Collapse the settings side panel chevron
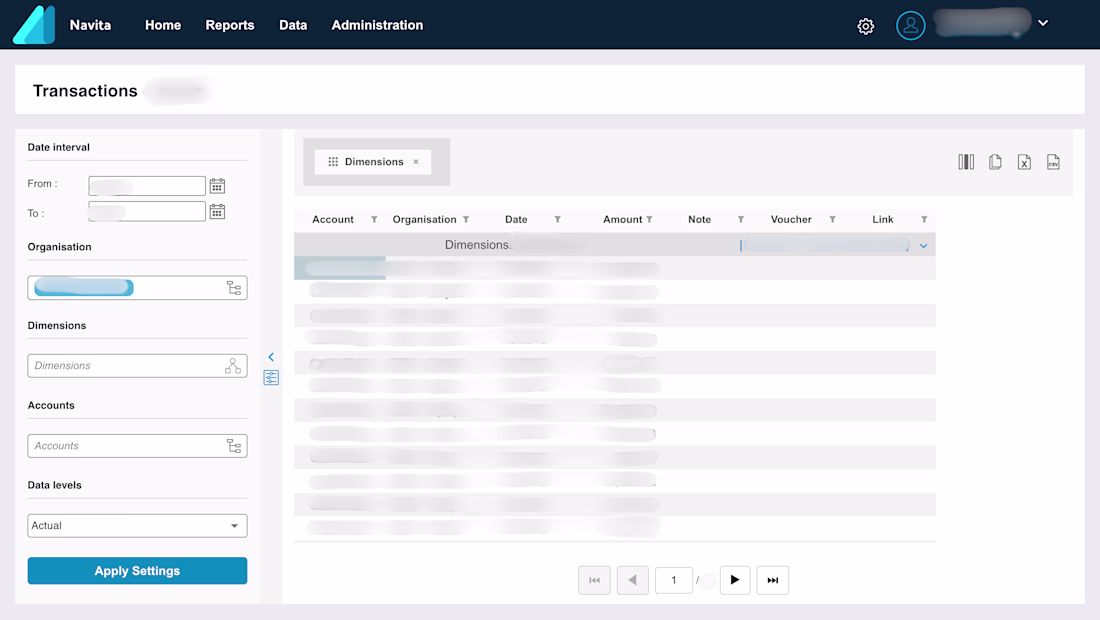The height and width of the screenshot is (620, 1100). (271, 357)
